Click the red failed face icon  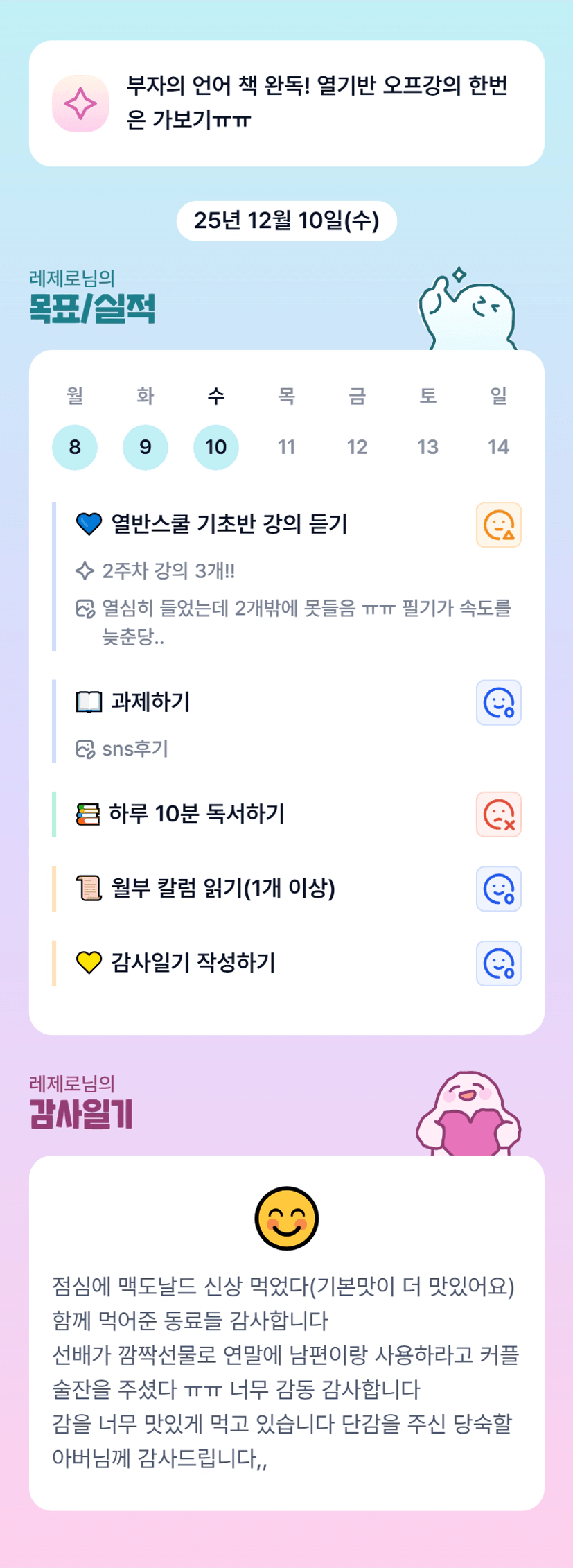(498, 815)
